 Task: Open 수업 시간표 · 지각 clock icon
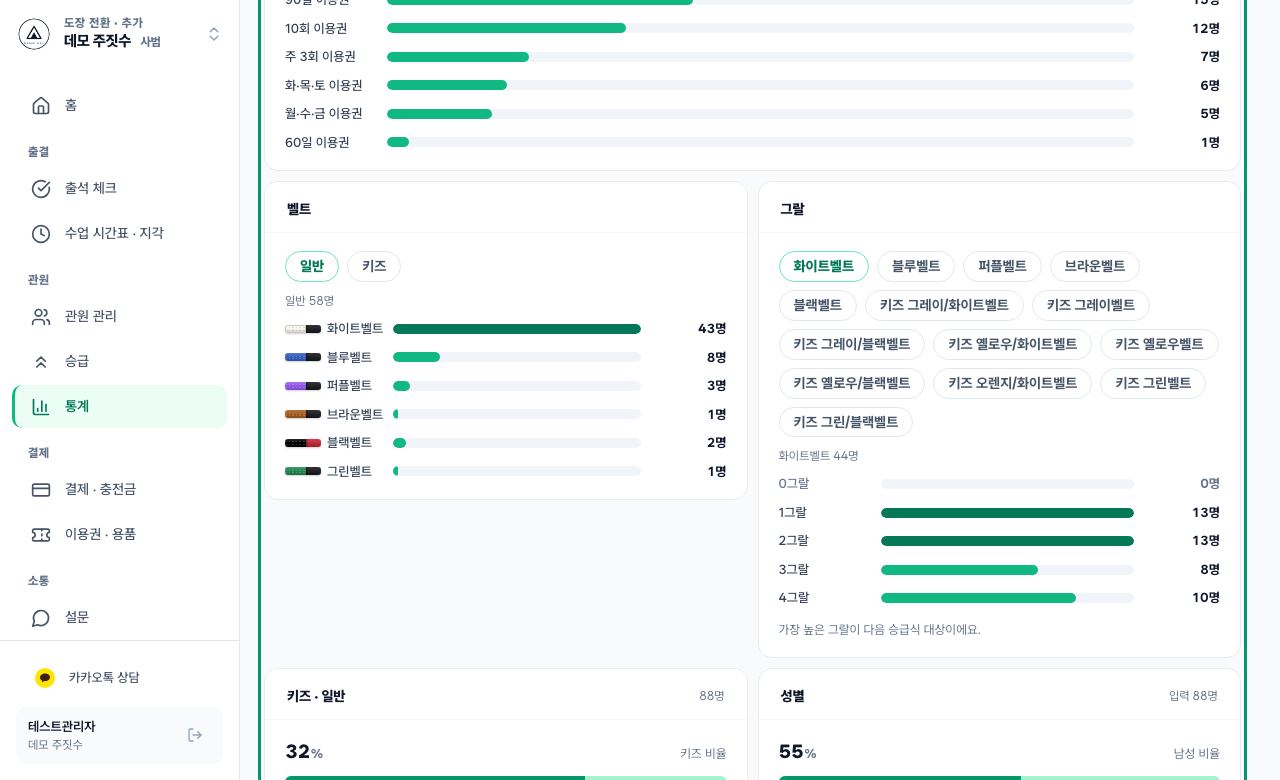[41, 233]
